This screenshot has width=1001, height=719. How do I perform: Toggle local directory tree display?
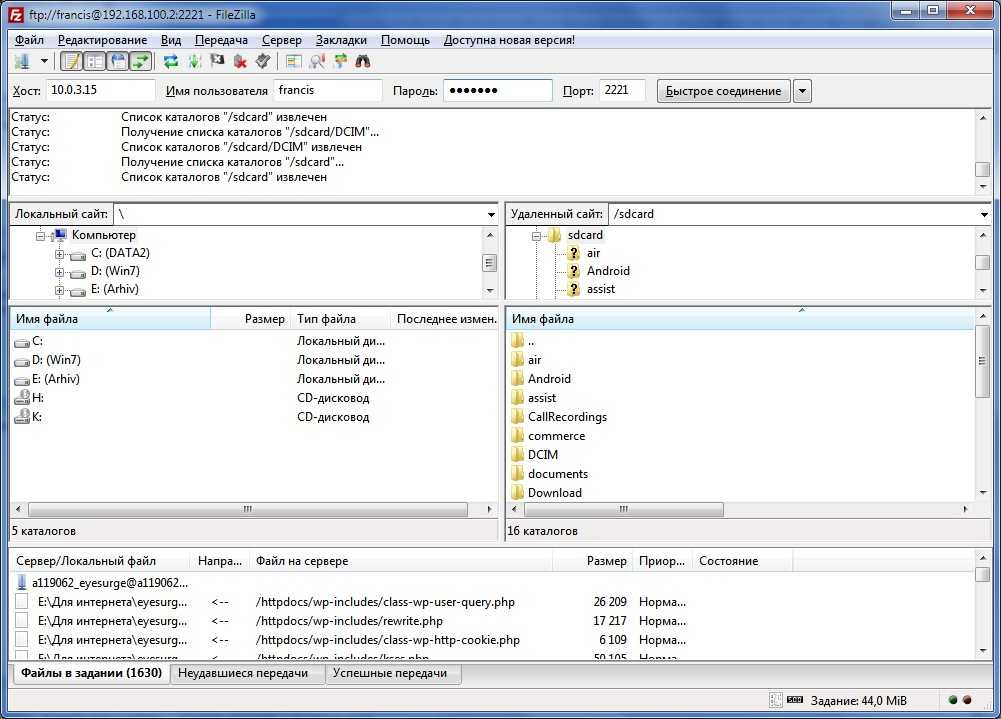click(94, 61)
